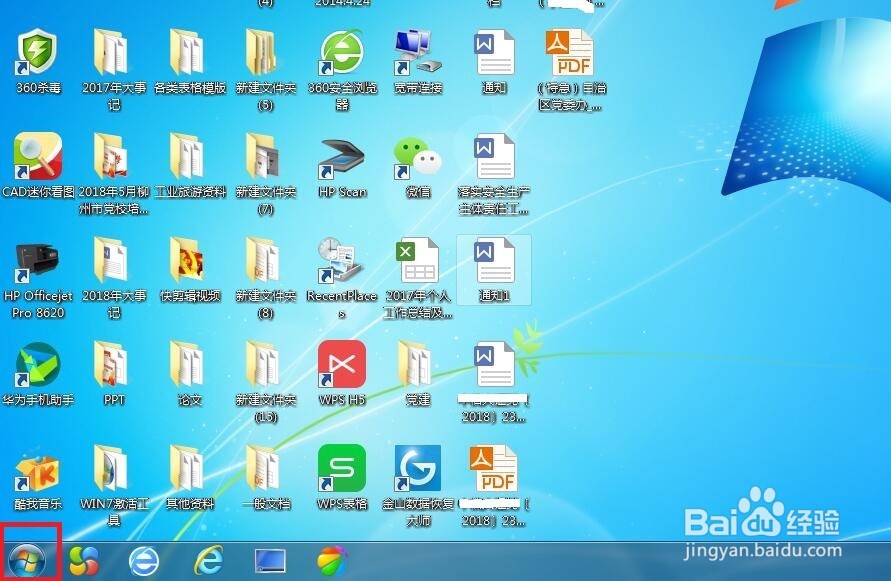Open the multicolored ball taskbar app
The image size is (891, 581).
332,561
